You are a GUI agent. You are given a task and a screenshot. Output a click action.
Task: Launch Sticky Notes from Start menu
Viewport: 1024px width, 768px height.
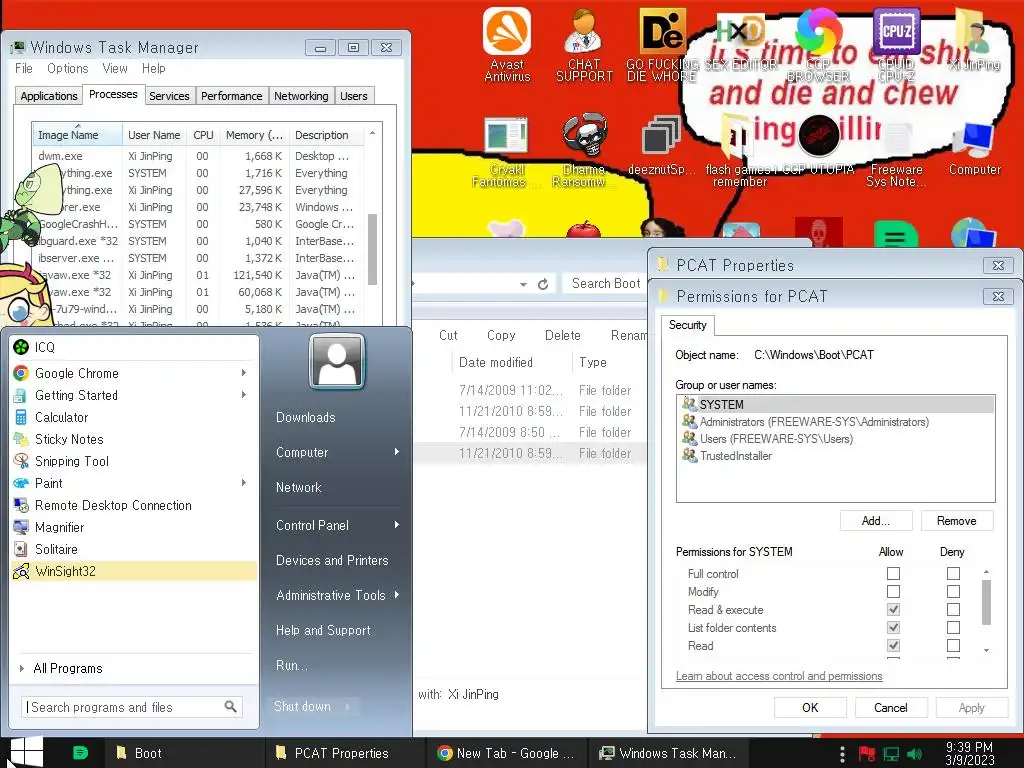point(134,439)
